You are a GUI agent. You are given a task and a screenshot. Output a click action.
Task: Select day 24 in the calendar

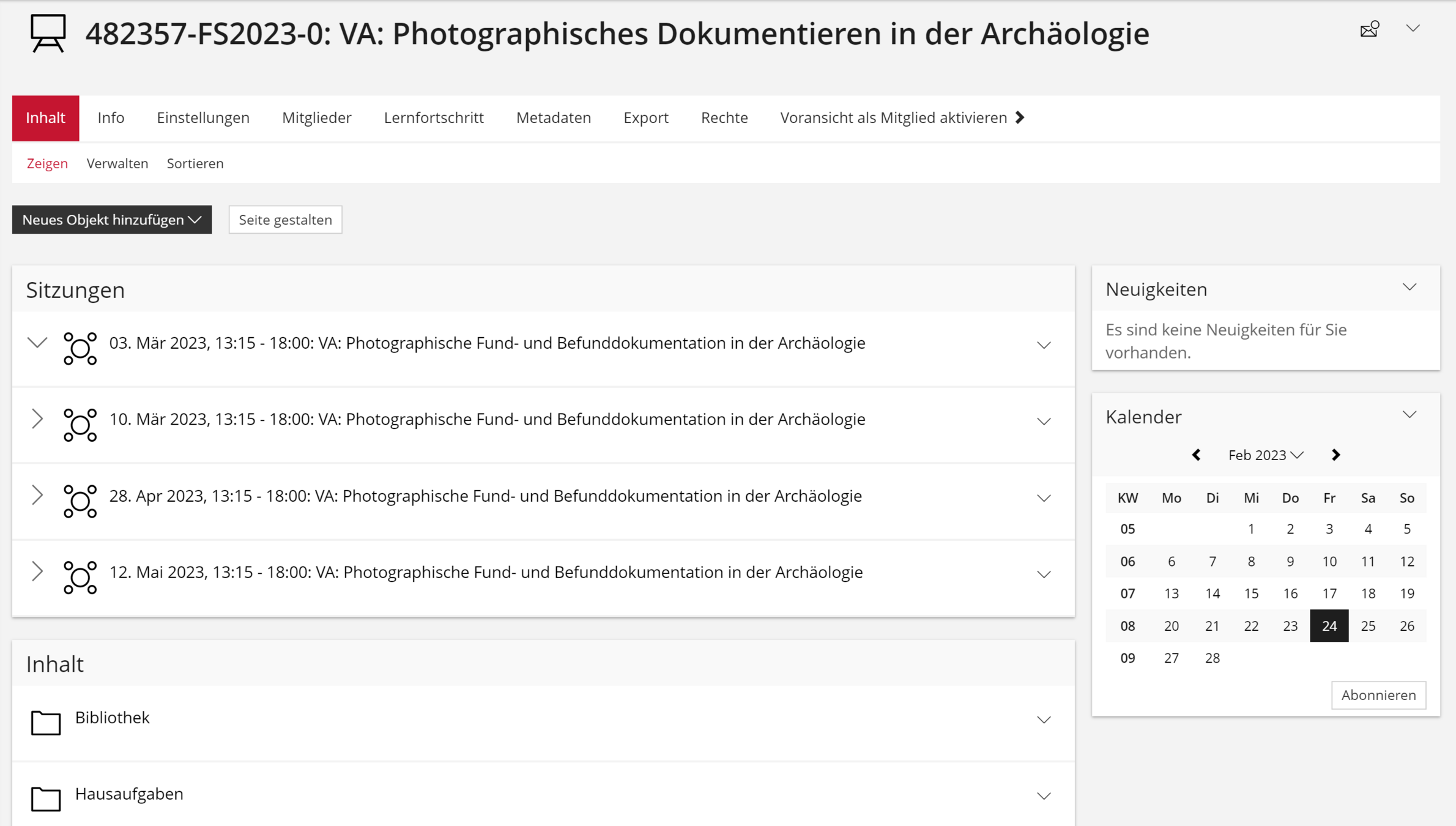(1329, 626)
